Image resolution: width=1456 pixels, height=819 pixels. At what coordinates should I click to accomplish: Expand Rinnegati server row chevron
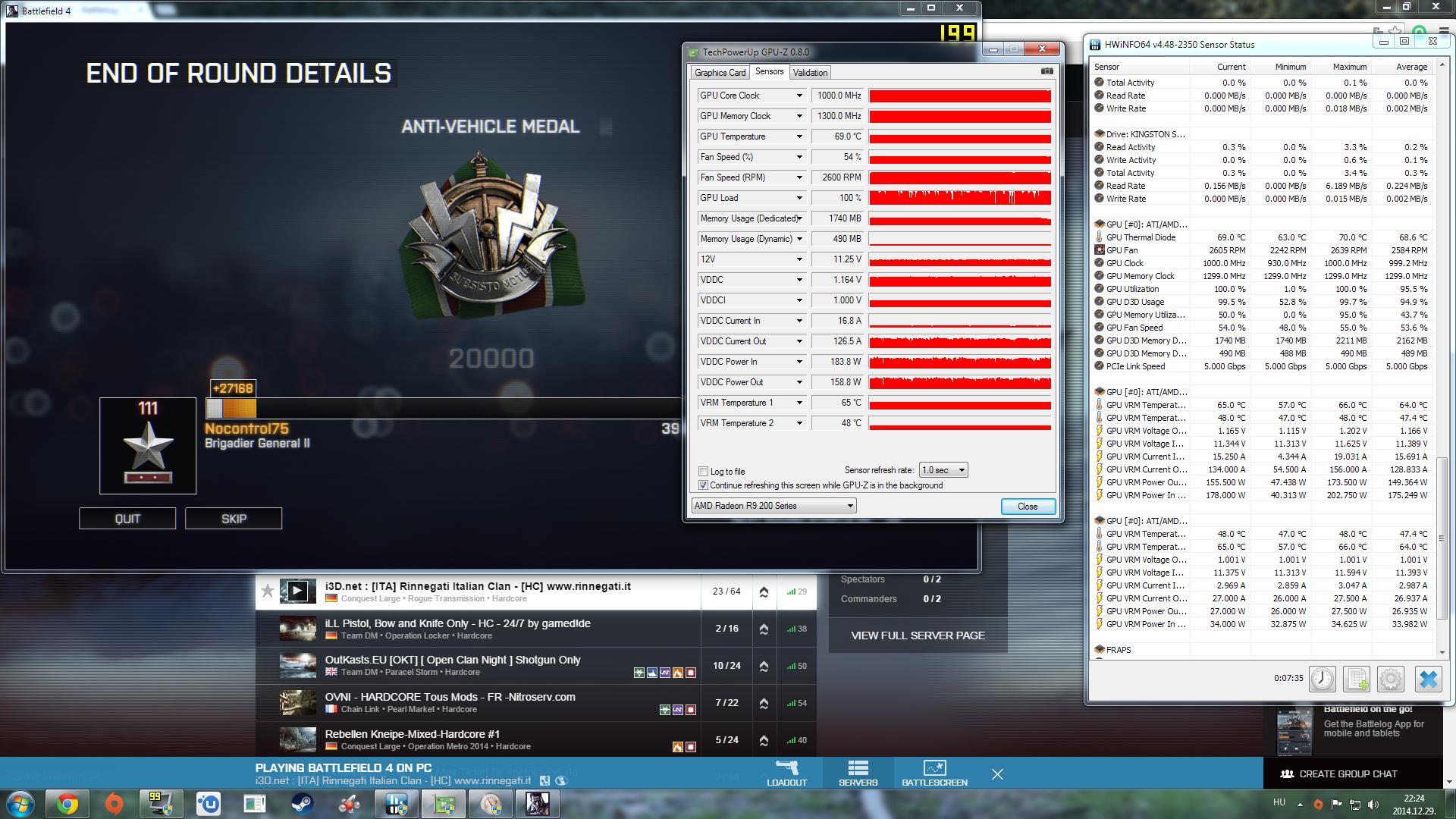click(764, 591)
